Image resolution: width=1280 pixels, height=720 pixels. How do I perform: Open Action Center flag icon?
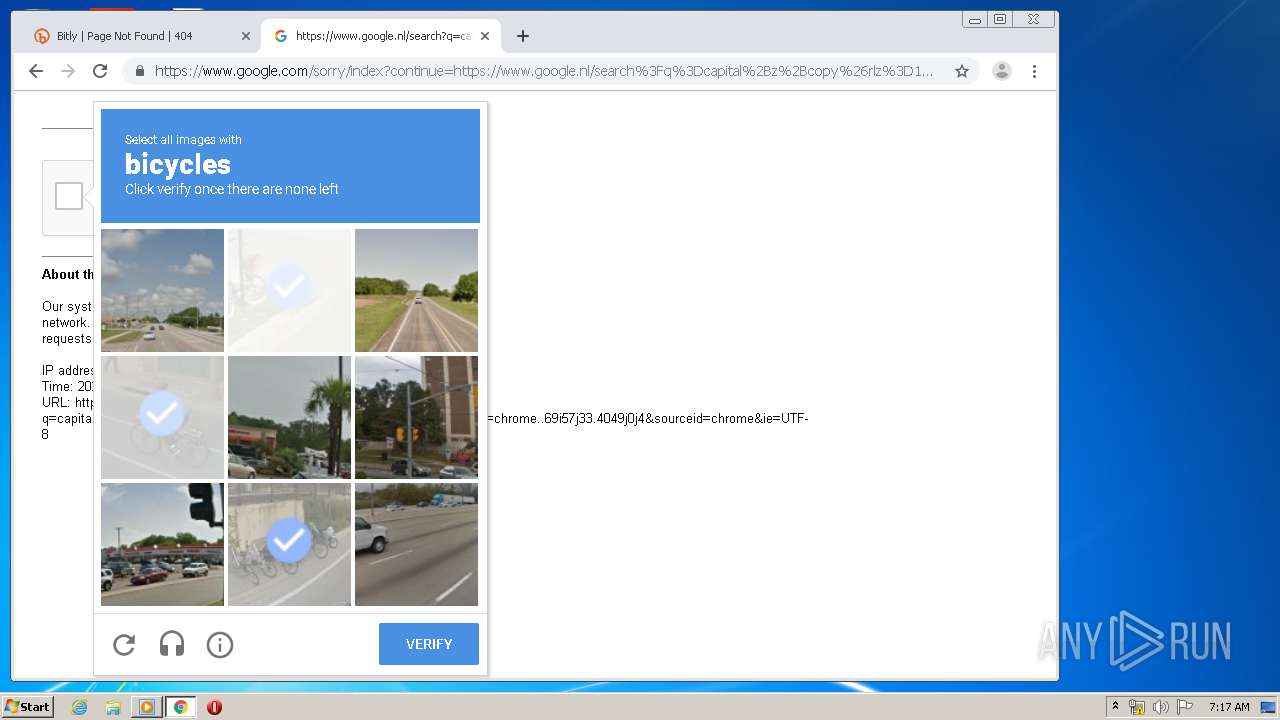tap(1185, 707)
